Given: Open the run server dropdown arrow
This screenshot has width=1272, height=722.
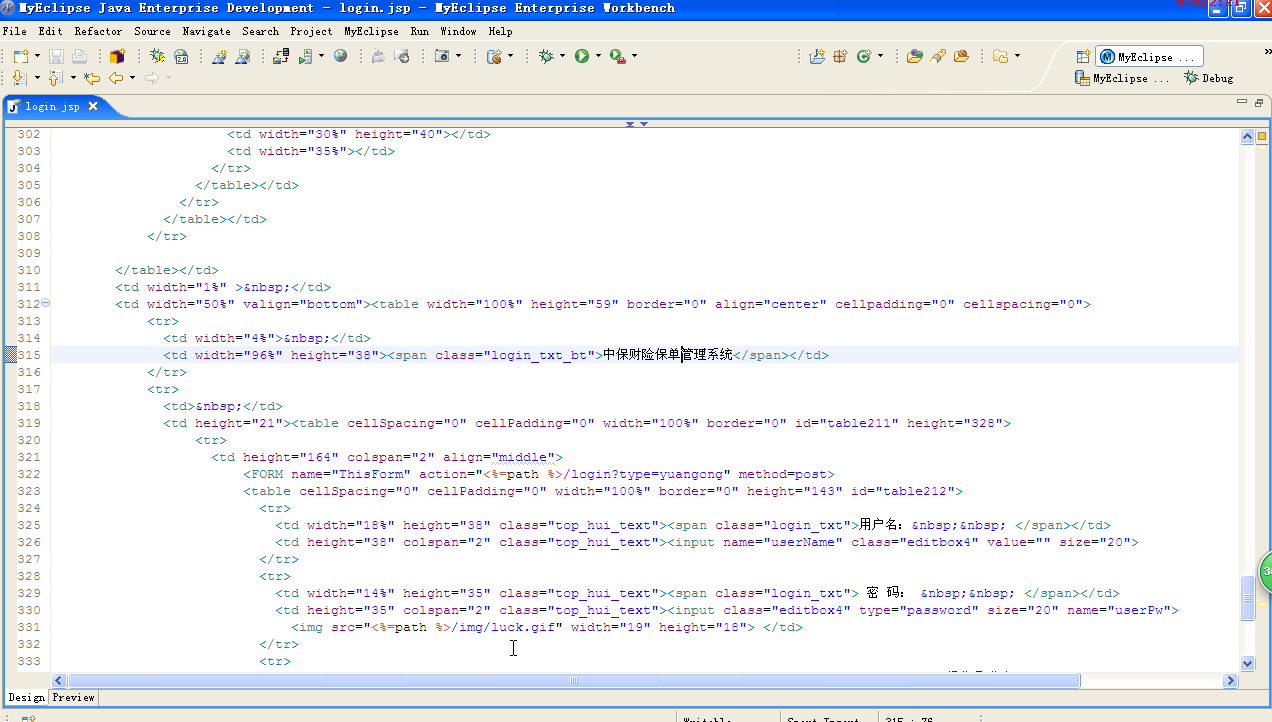Looking at the screenshot, I should point(321,56).
